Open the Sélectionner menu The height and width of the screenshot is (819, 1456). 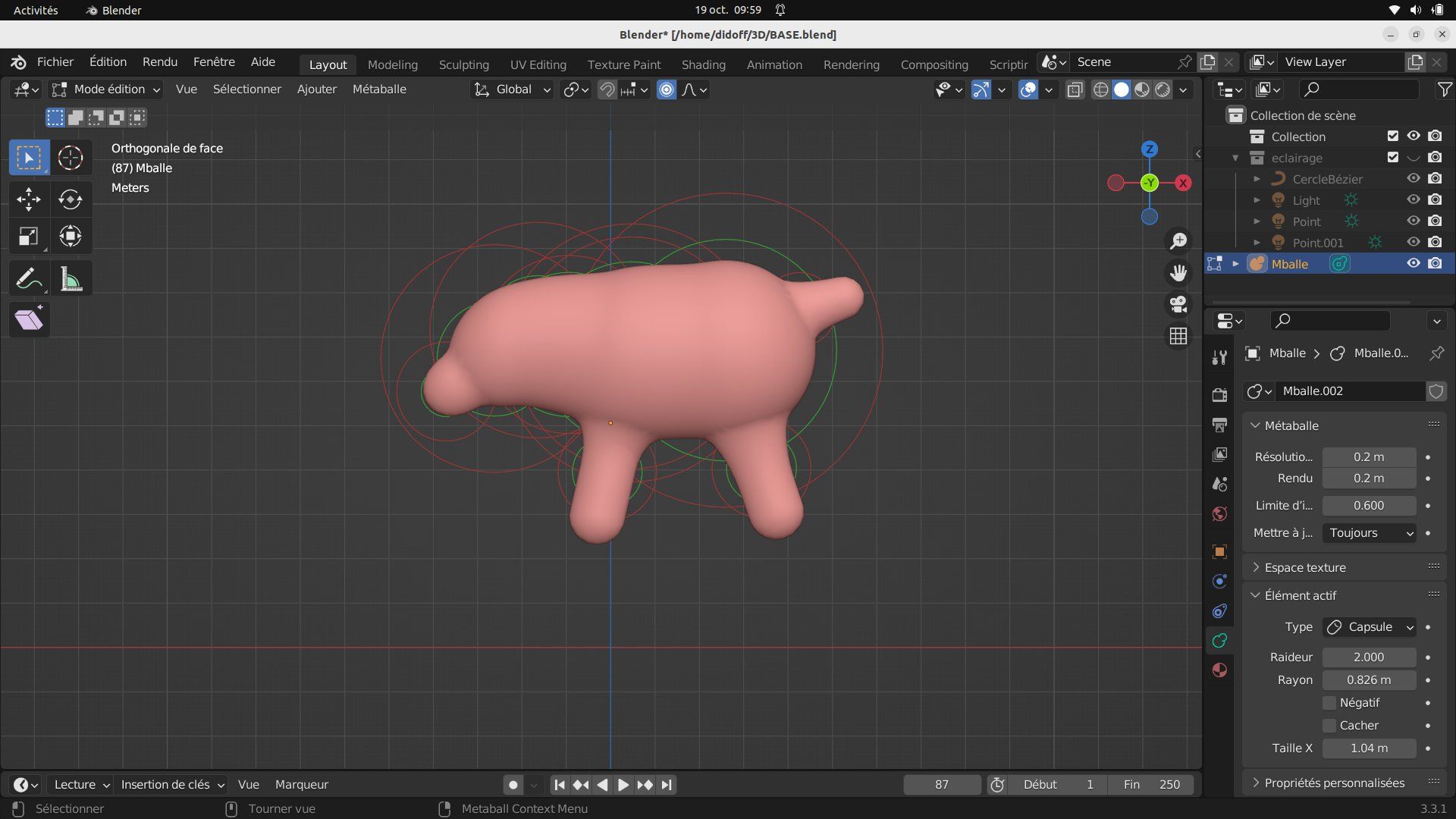pyautogui.click(x=247, y=89)
